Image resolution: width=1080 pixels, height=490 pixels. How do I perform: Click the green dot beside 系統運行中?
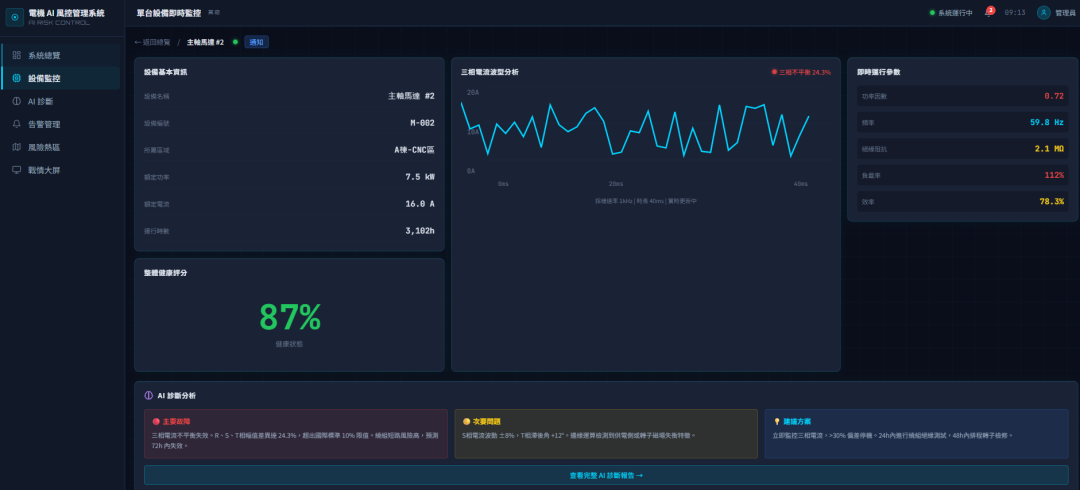click(x=933, y=12)
